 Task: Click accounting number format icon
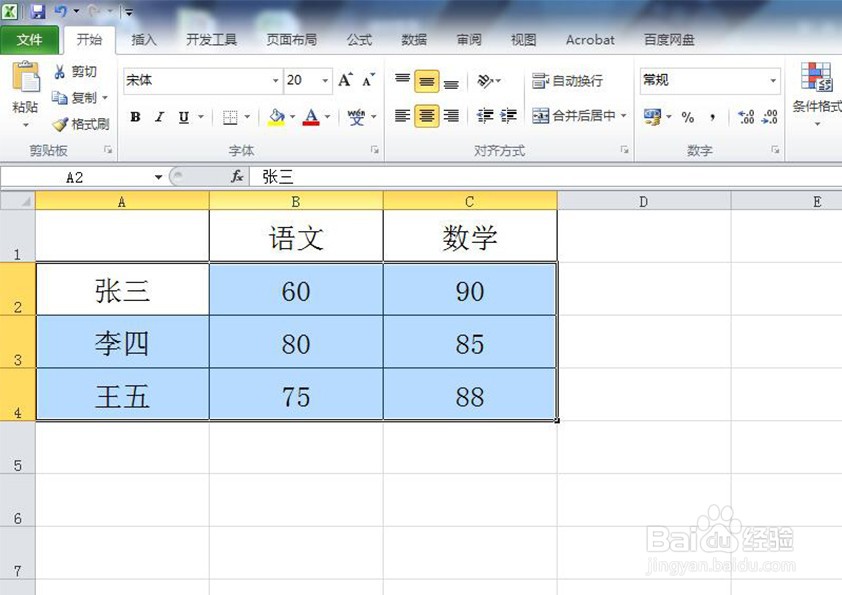[x=652, y=117]
